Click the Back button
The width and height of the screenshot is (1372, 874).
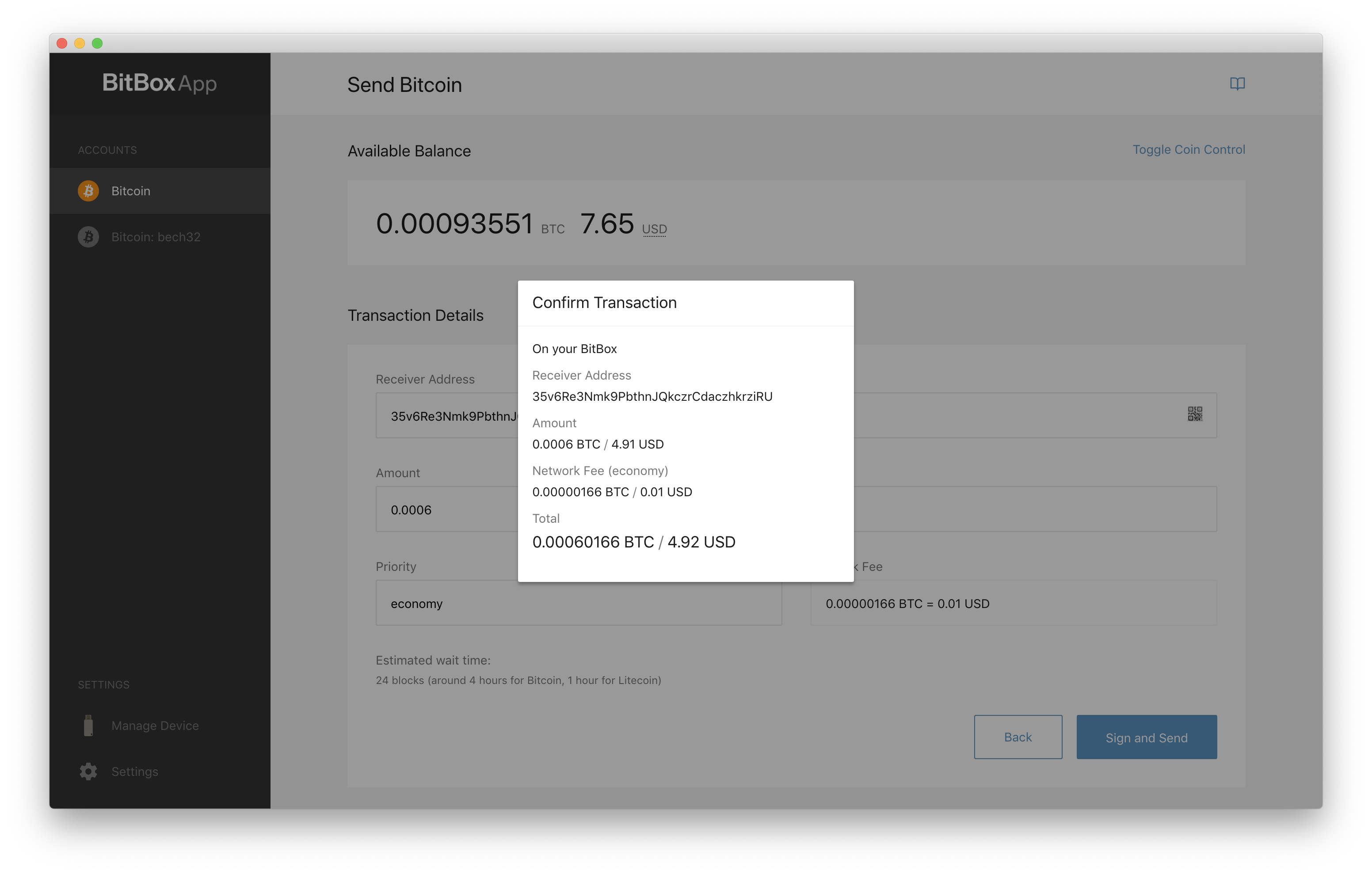(x=1018, y=737)
